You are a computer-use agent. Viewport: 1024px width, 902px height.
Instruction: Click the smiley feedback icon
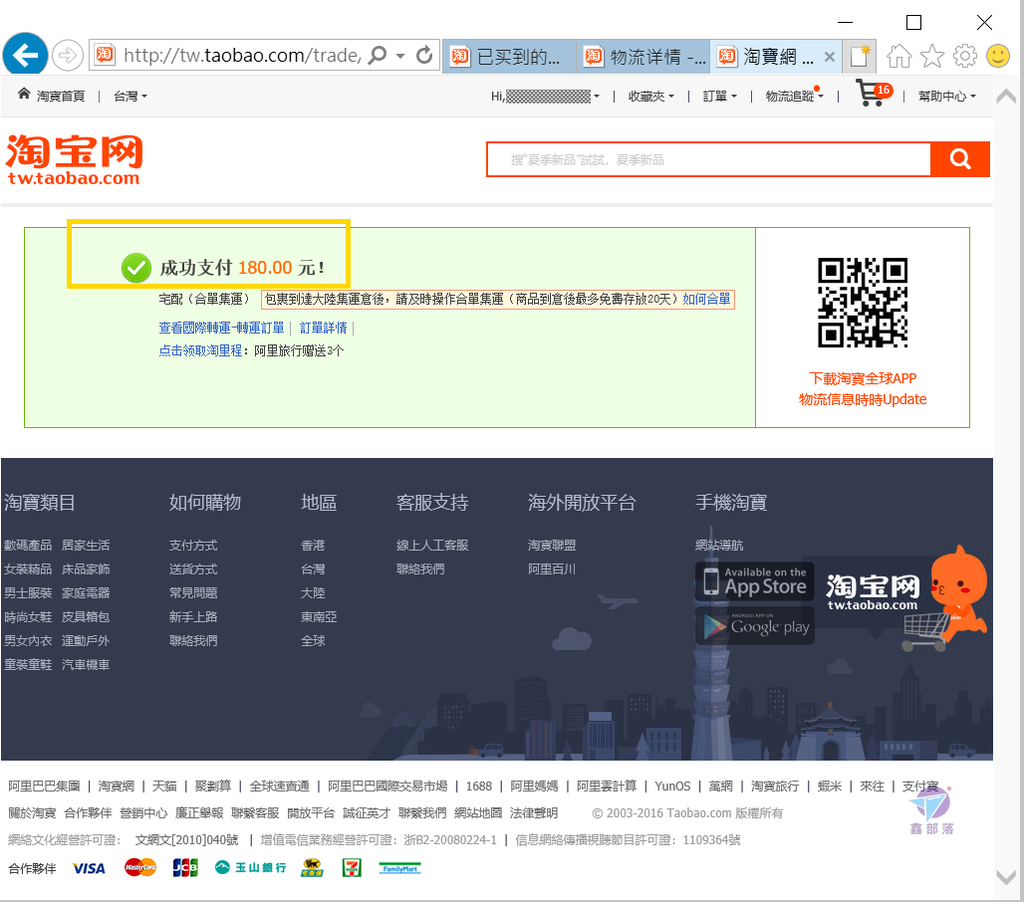(x=998, y=56)
